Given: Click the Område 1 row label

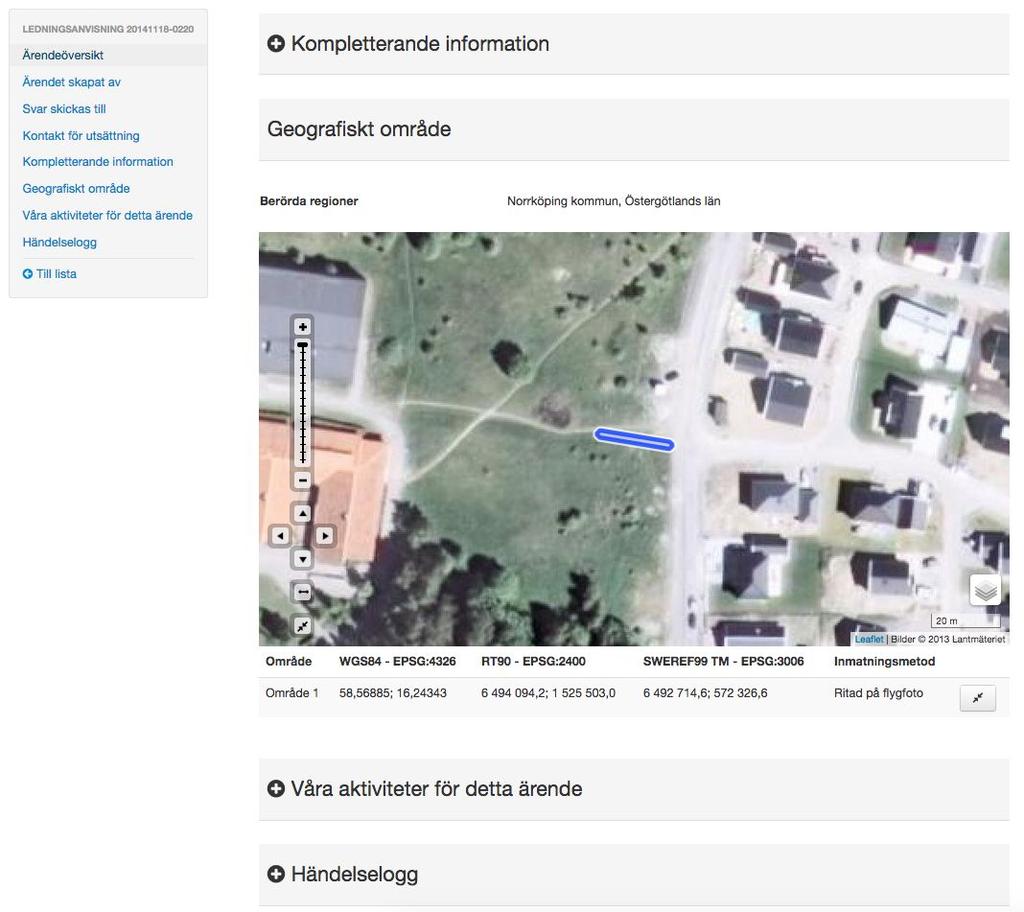Looking at the screenshot, I should click(x=292, y=692).
